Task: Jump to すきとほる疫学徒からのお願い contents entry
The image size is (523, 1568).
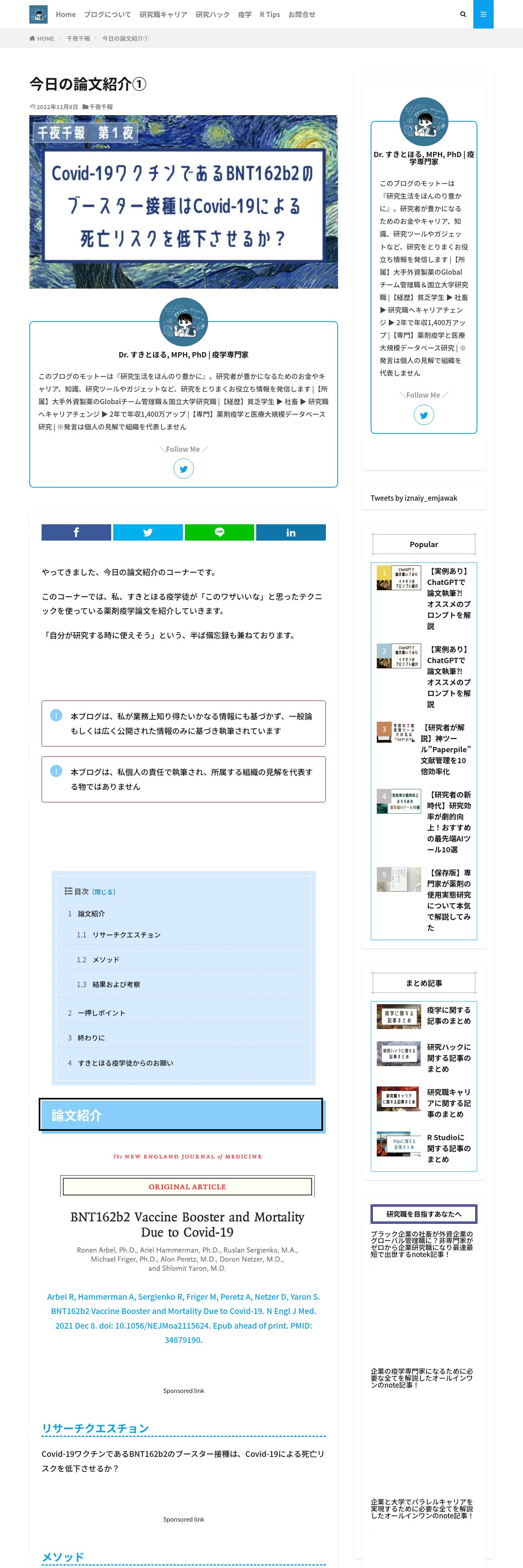Action: click(x=125, y=1063)
